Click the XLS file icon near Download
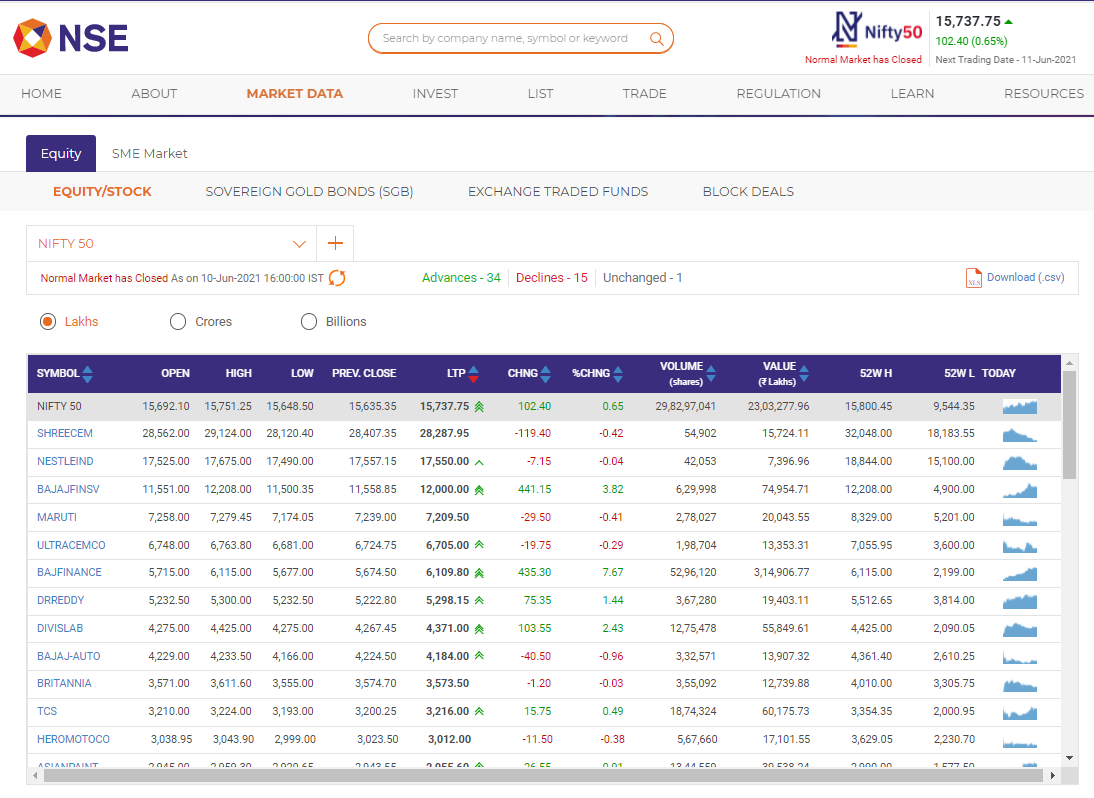 pyautogui.click(x=974, y=277)
